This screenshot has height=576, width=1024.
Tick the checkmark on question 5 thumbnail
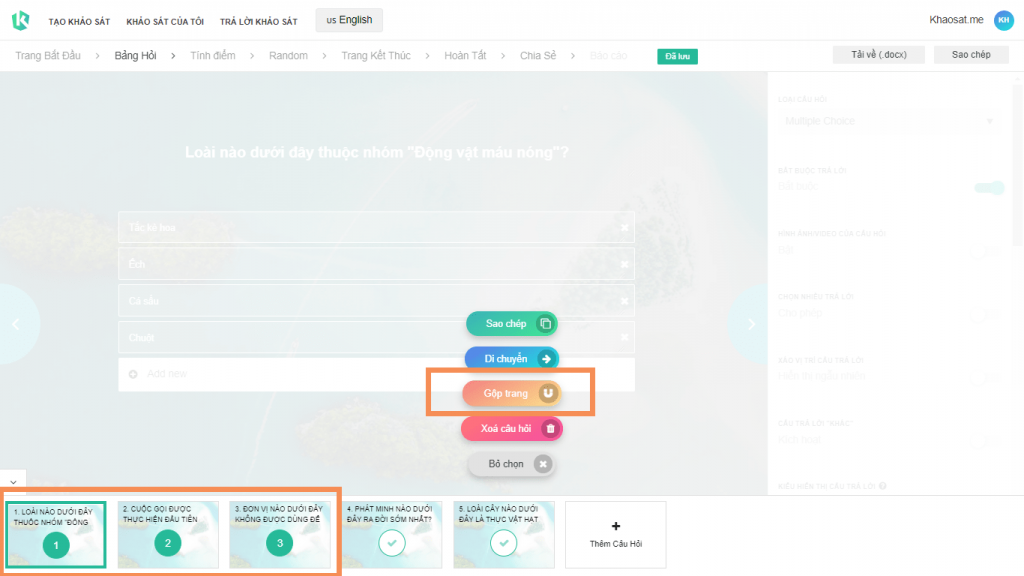(504, 543)
